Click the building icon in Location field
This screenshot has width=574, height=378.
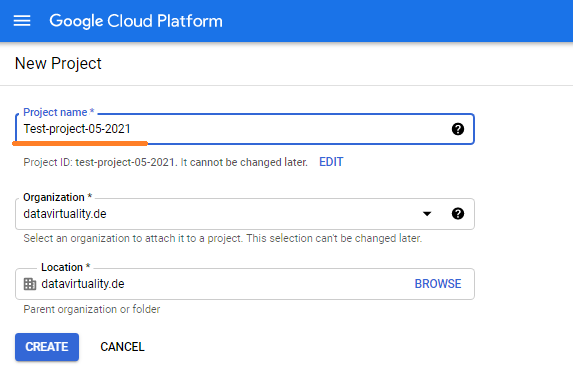tap(30, 284)
